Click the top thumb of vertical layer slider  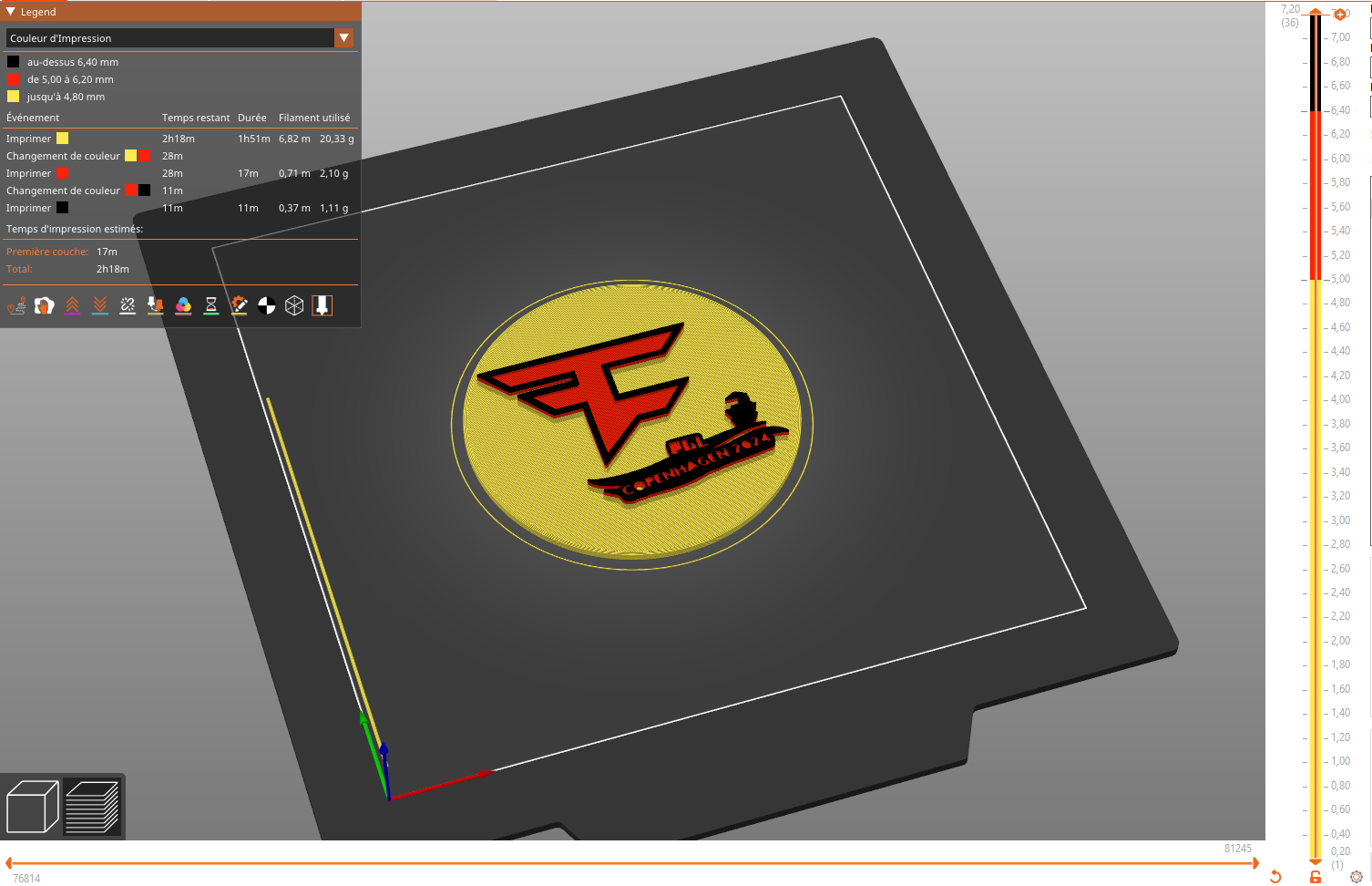tap(1316, 12)
